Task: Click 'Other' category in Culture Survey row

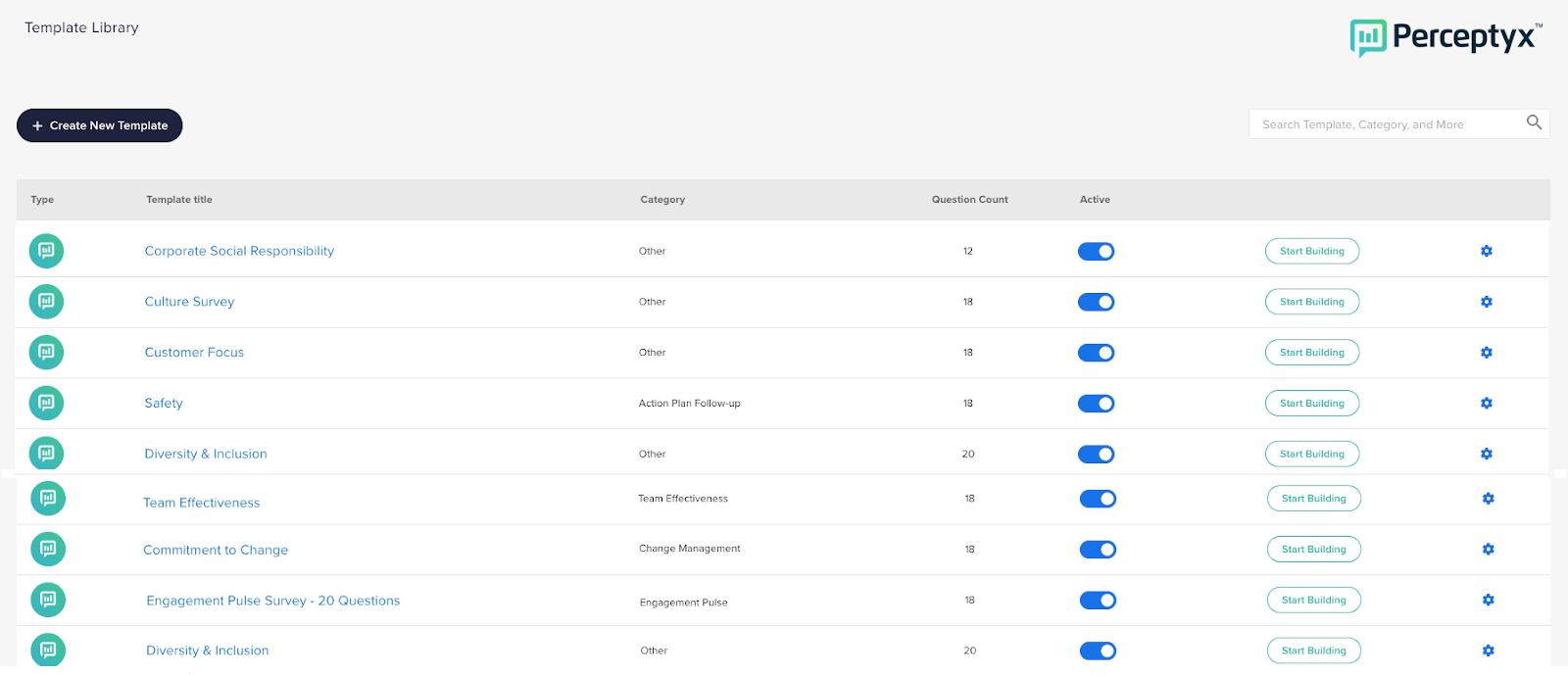Action: tap(652, 302)
